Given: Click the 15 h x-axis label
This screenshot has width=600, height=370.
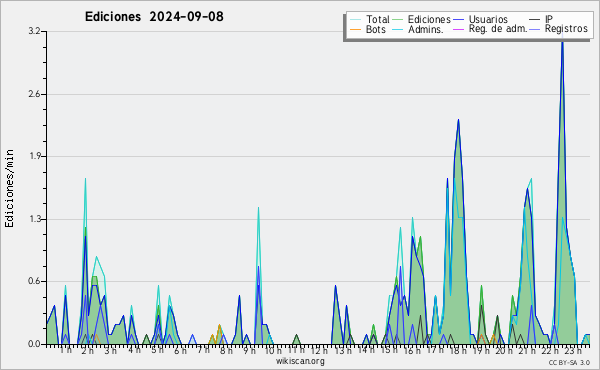Looking at the screenshot, I should point(389,350).
